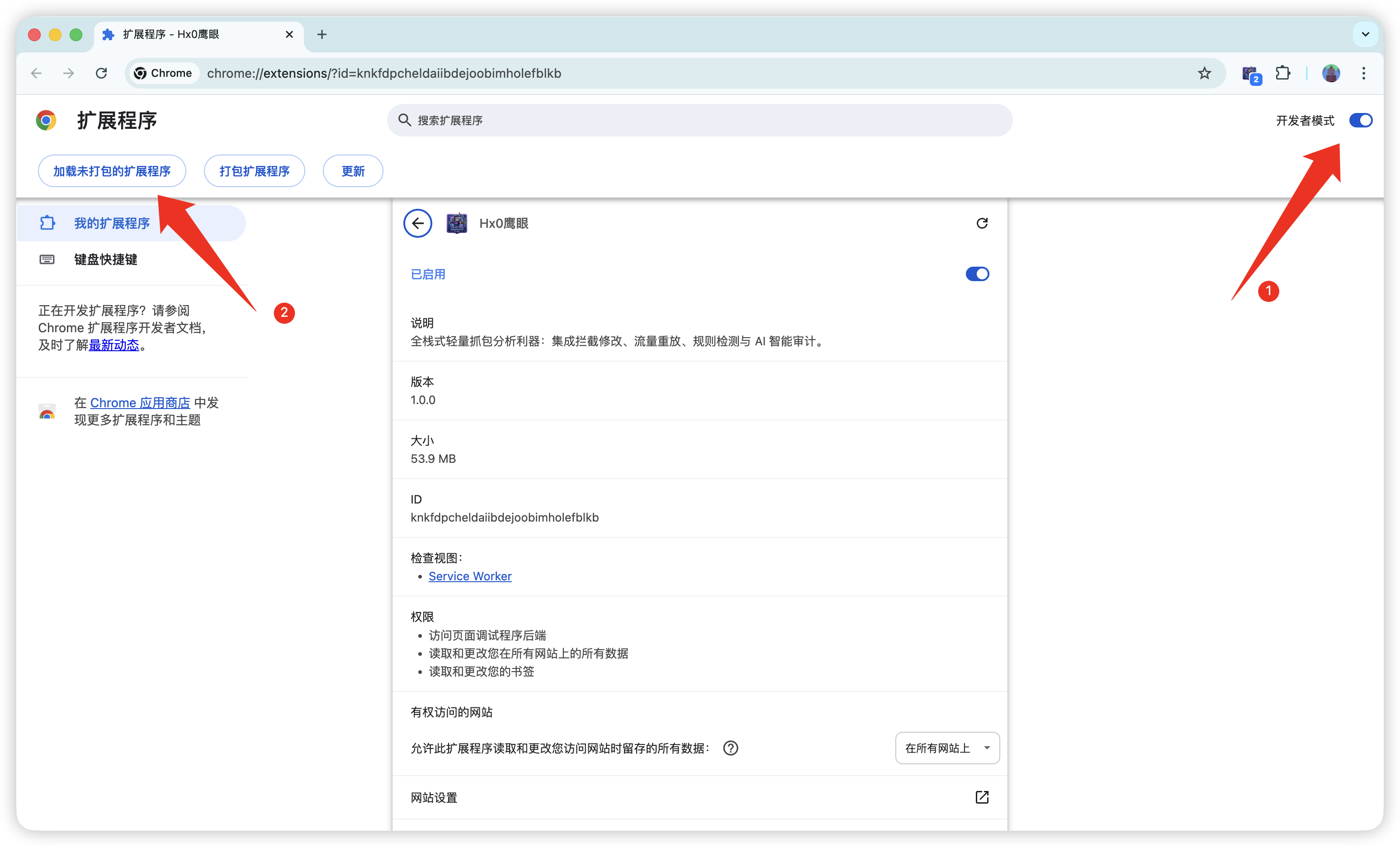Open Chrome three-dot menu
1400x847 pixels.
(x=1364, y=73)
